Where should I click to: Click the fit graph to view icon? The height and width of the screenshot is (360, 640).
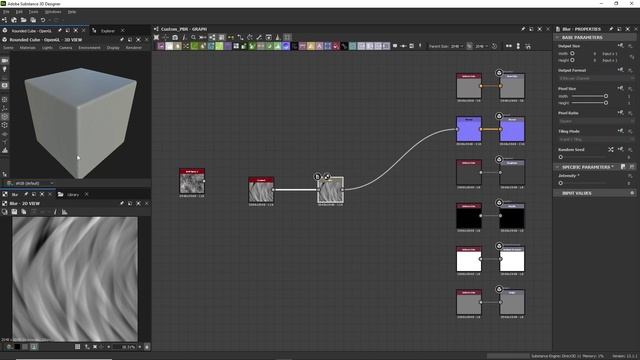point(156,37)
